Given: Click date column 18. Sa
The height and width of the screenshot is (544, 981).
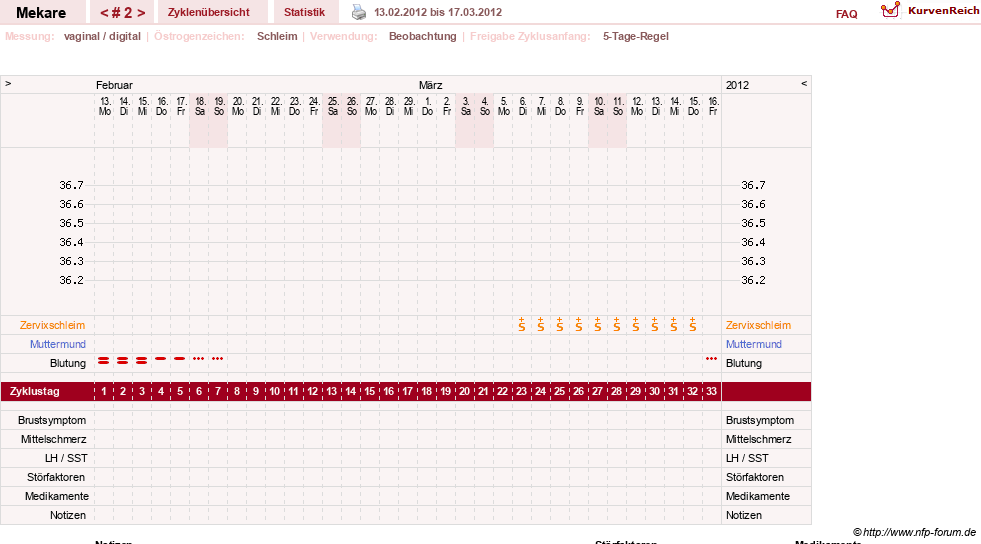Looking at the screenshot, I should pos(200,106).
